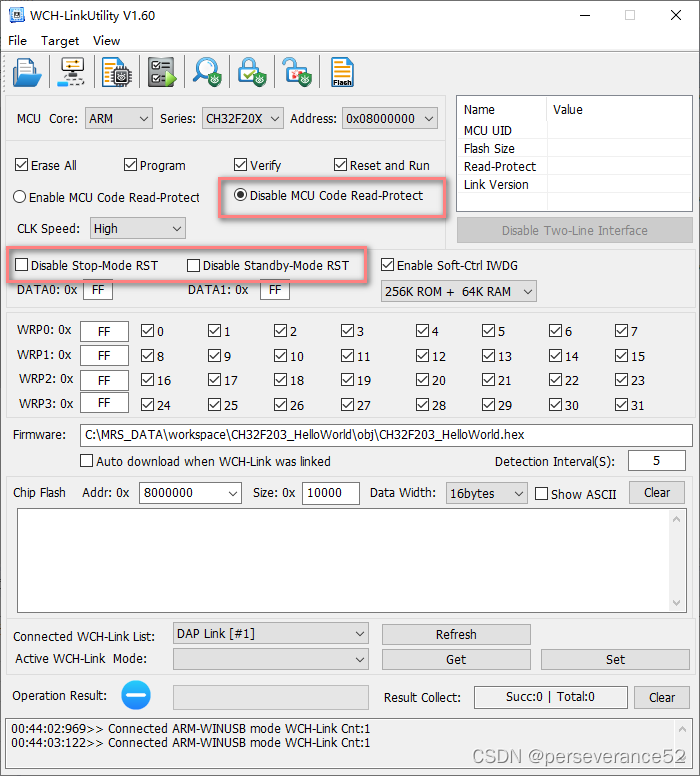Click the WCH-LinkUtility title bar app icon
The width and height of the screenshot is (700, 776).
click(17, 15)
